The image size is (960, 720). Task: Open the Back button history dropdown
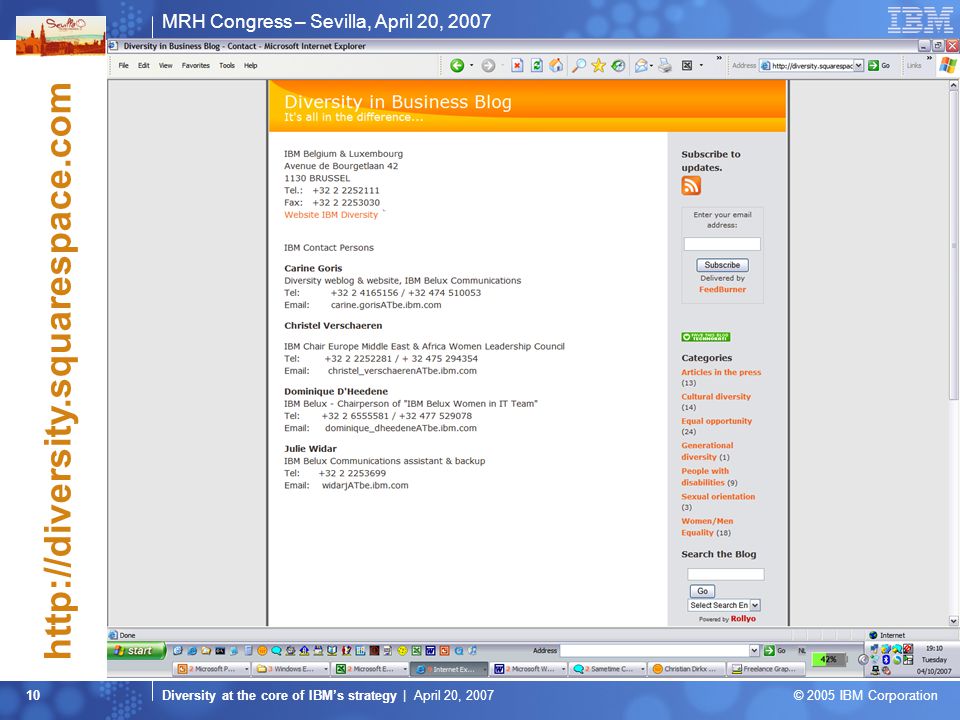point(471,66)
